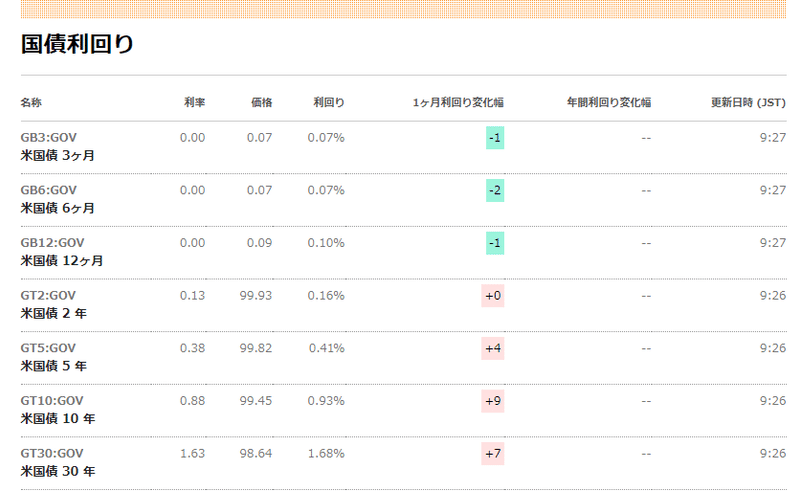This screenshot has width=800, height=491.
Task: Click the 国債利回り heading
Action: (77, 44)
